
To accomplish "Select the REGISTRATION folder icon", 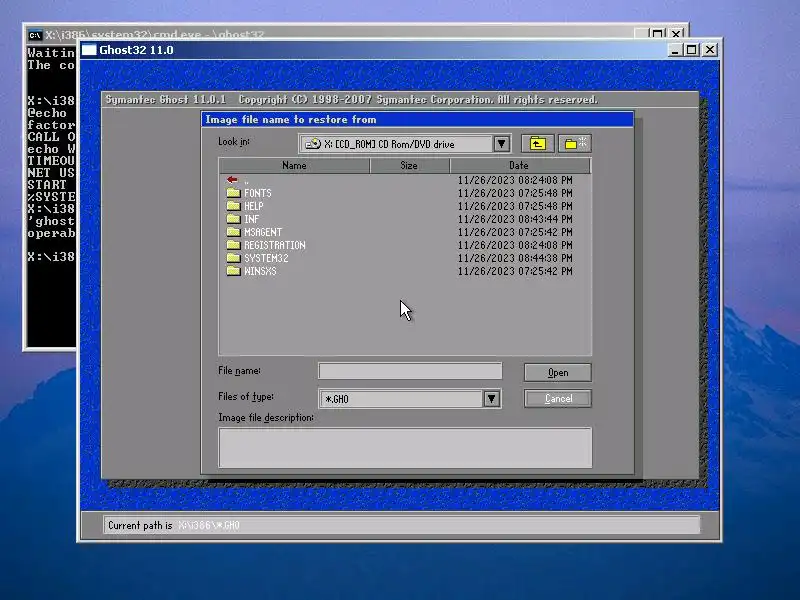I will tap(234, 245).
